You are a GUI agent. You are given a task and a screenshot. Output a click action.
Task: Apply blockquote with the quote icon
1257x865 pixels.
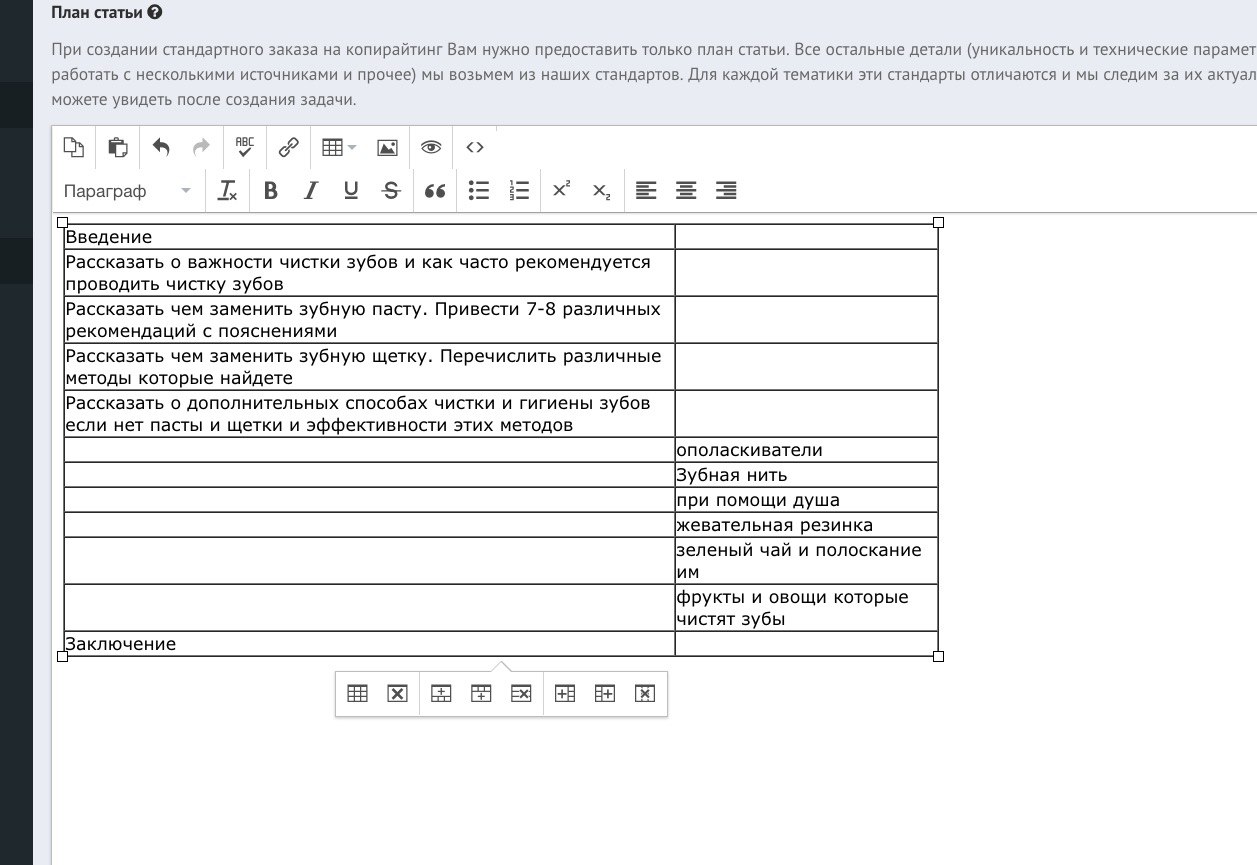(435, 190)
